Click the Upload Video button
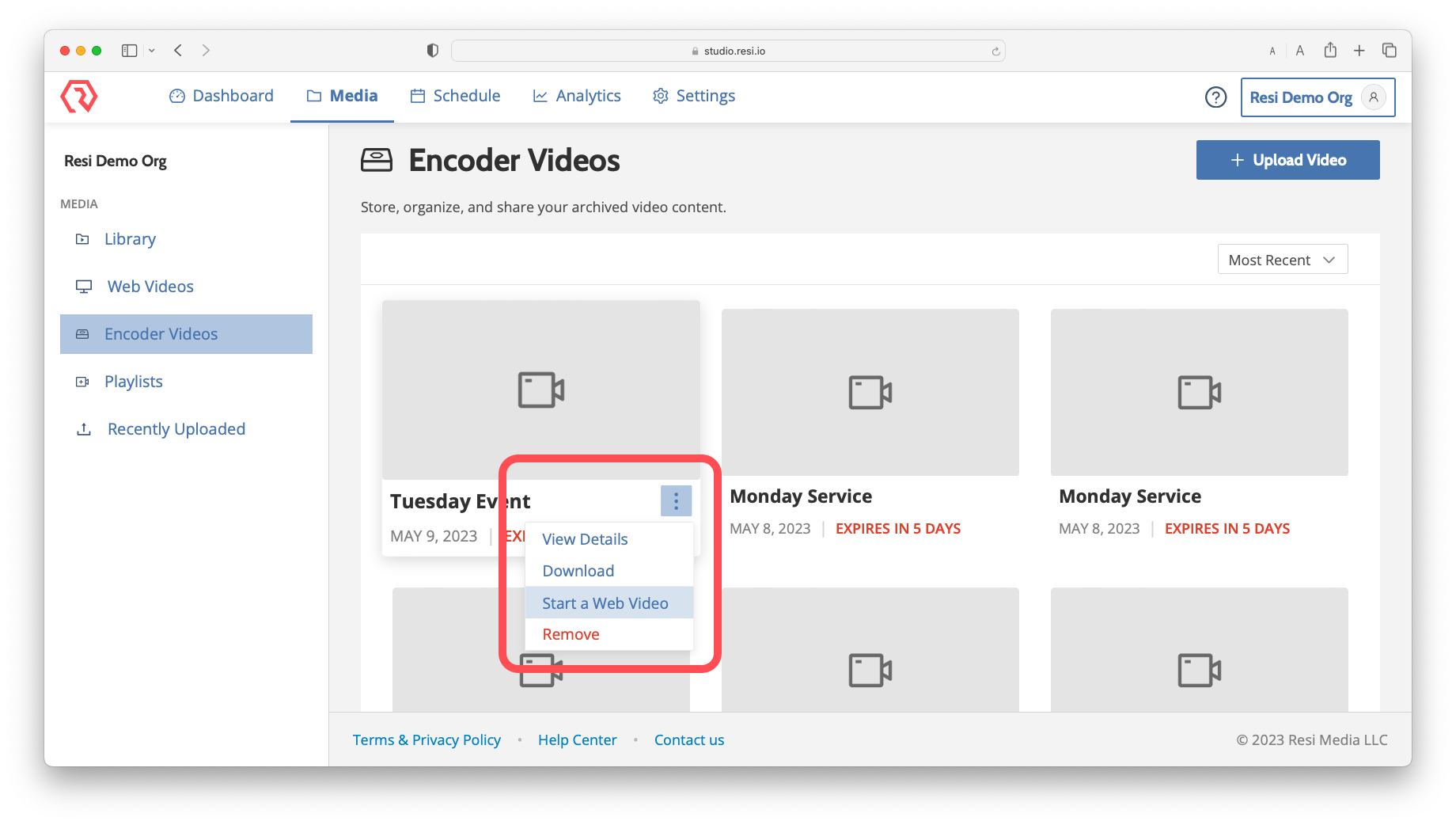 (x=1287, y=160)
